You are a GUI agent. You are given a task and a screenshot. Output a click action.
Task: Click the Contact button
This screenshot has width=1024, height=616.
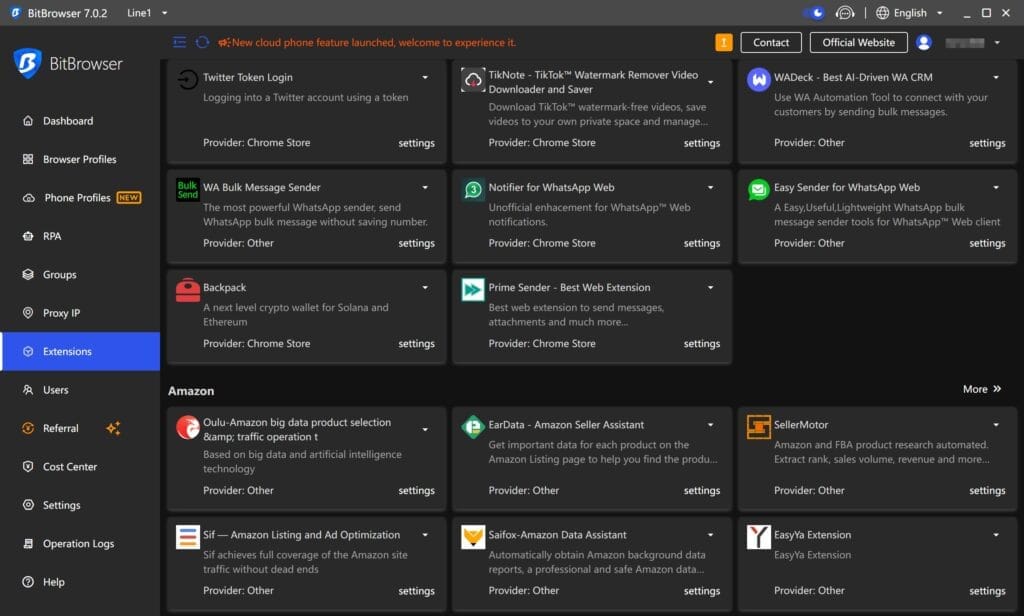click(x=771, y=42)
